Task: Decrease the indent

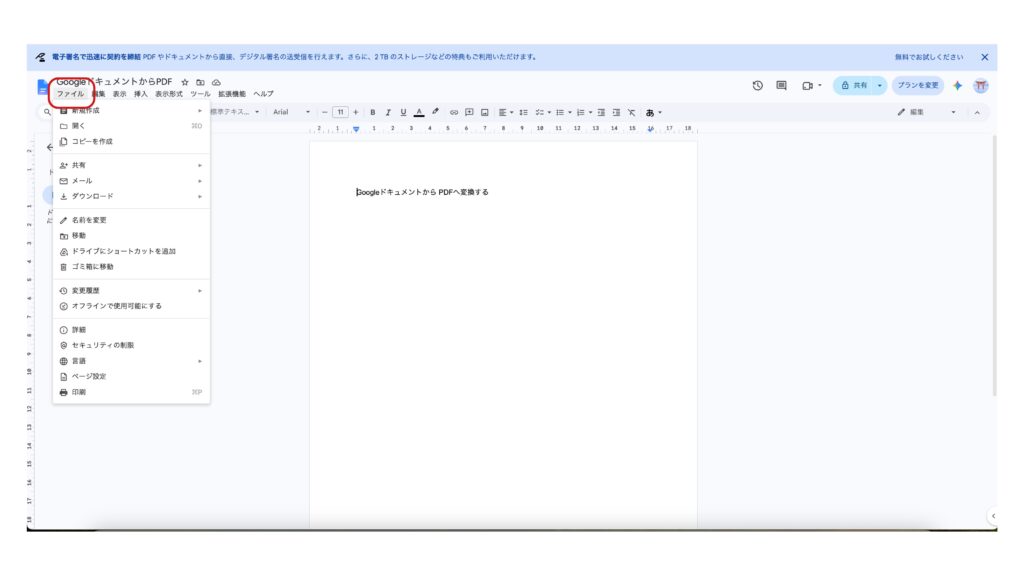Action: pos(601,112)
